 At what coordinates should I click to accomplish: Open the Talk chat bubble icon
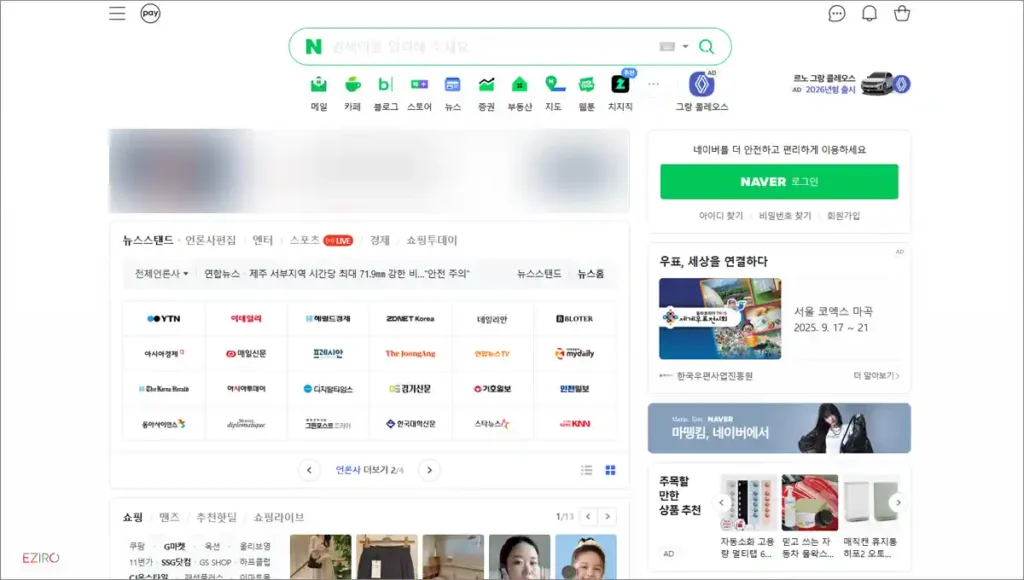(837, 14)
